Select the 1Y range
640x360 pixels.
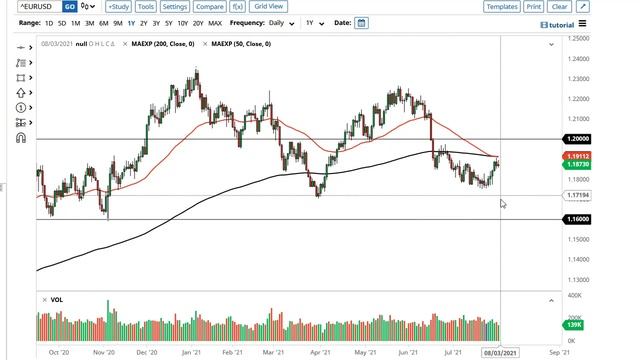point(131,23)
